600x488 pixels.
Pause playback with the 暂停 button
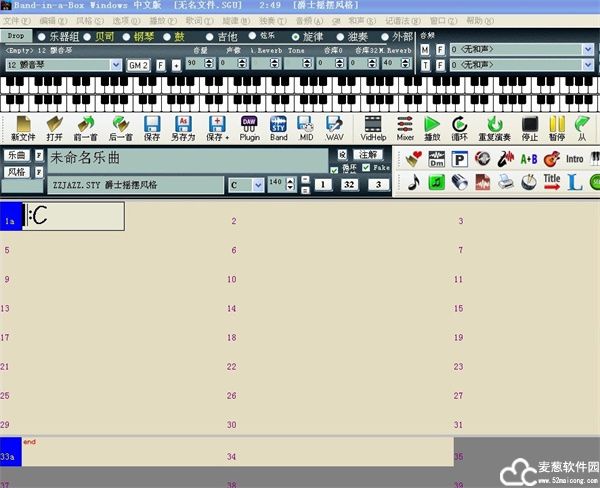pos(557,129)
